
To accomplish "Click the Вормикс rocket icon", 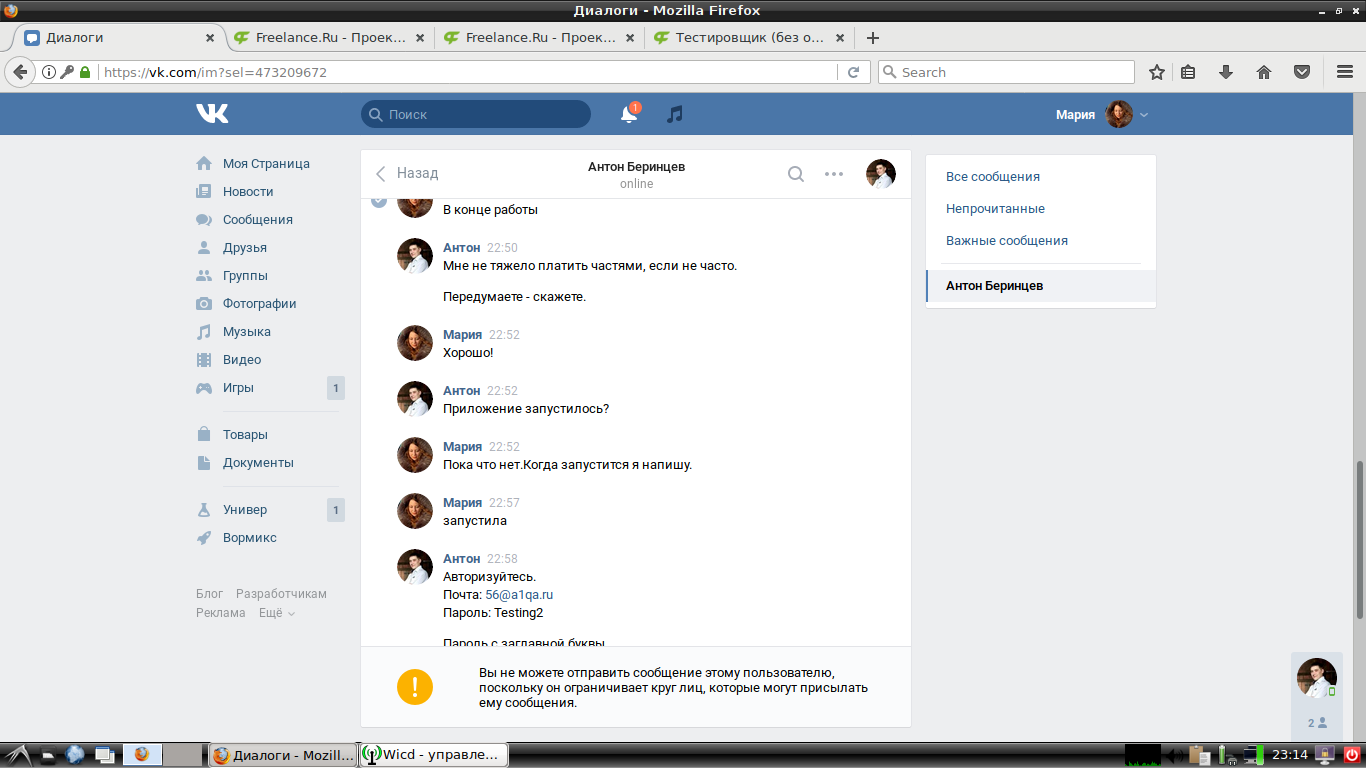I will (204, 537).
